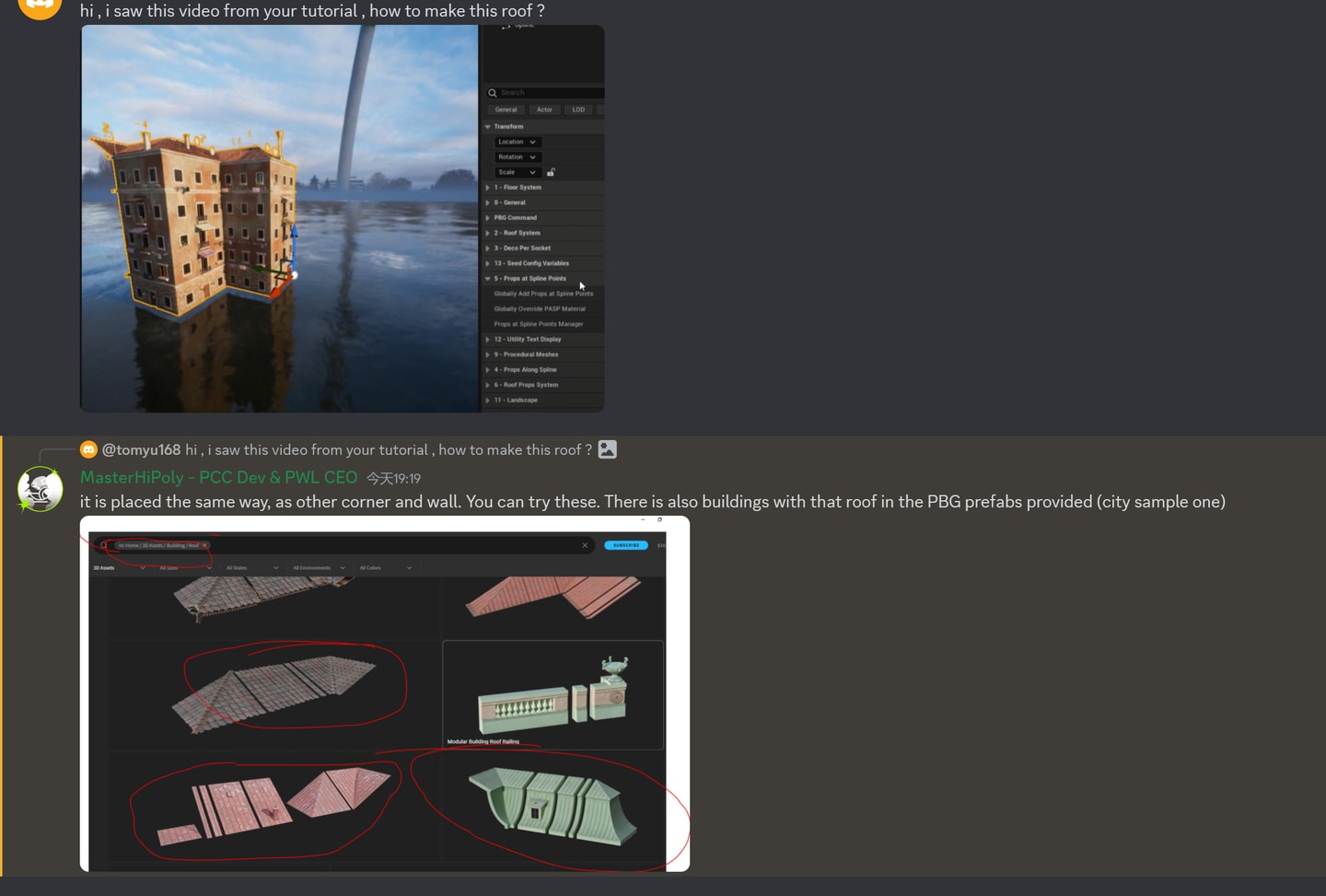Open the Rotation dropdown
This screenshot has width=1326, height=896.
tap(518, 157)
